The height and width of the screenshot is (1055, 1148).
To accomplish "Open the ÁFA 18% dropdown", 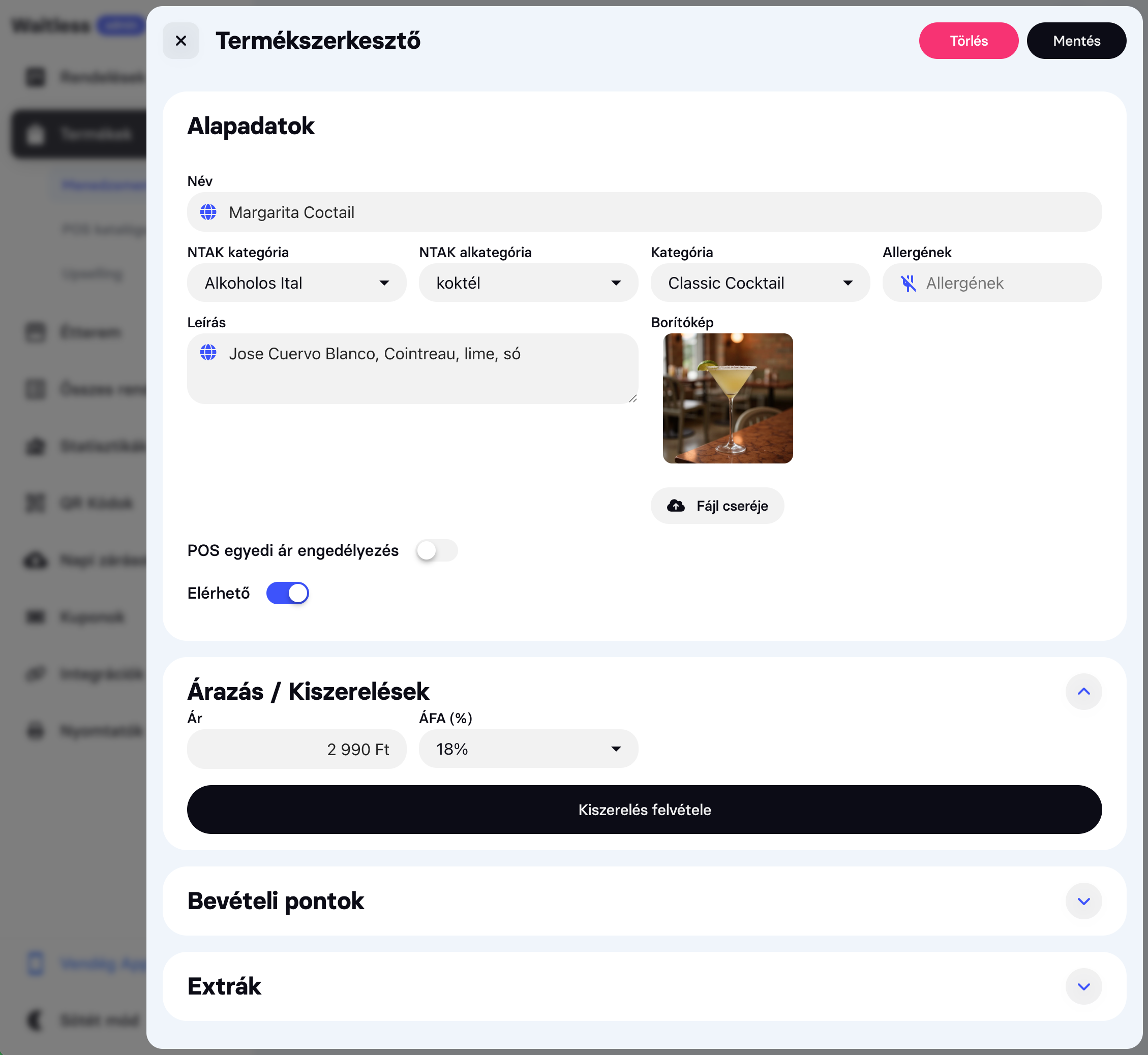I will coord(528,749).
